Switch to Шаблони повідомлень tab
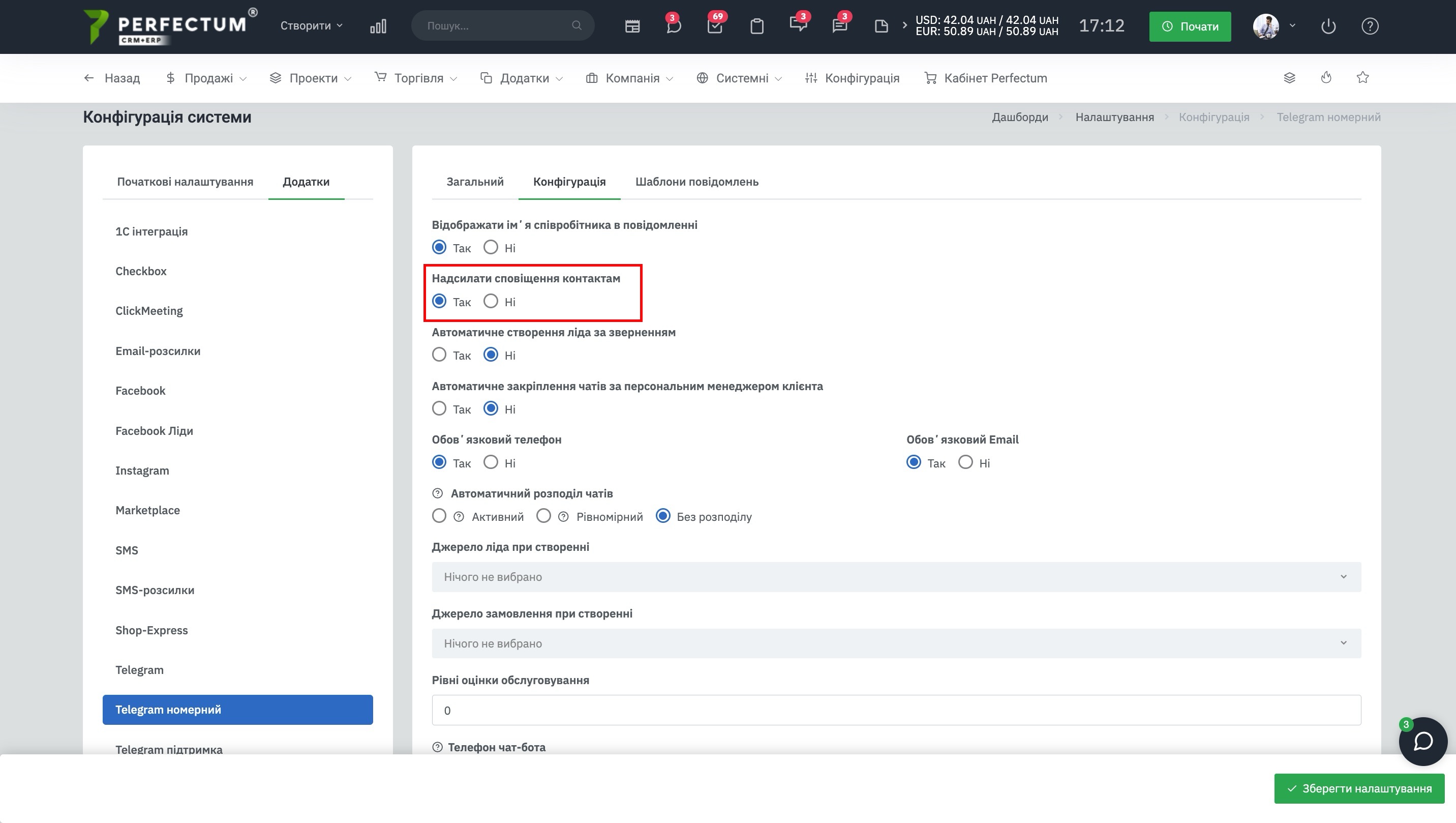Screen dimensions: 1456x823 696,182
